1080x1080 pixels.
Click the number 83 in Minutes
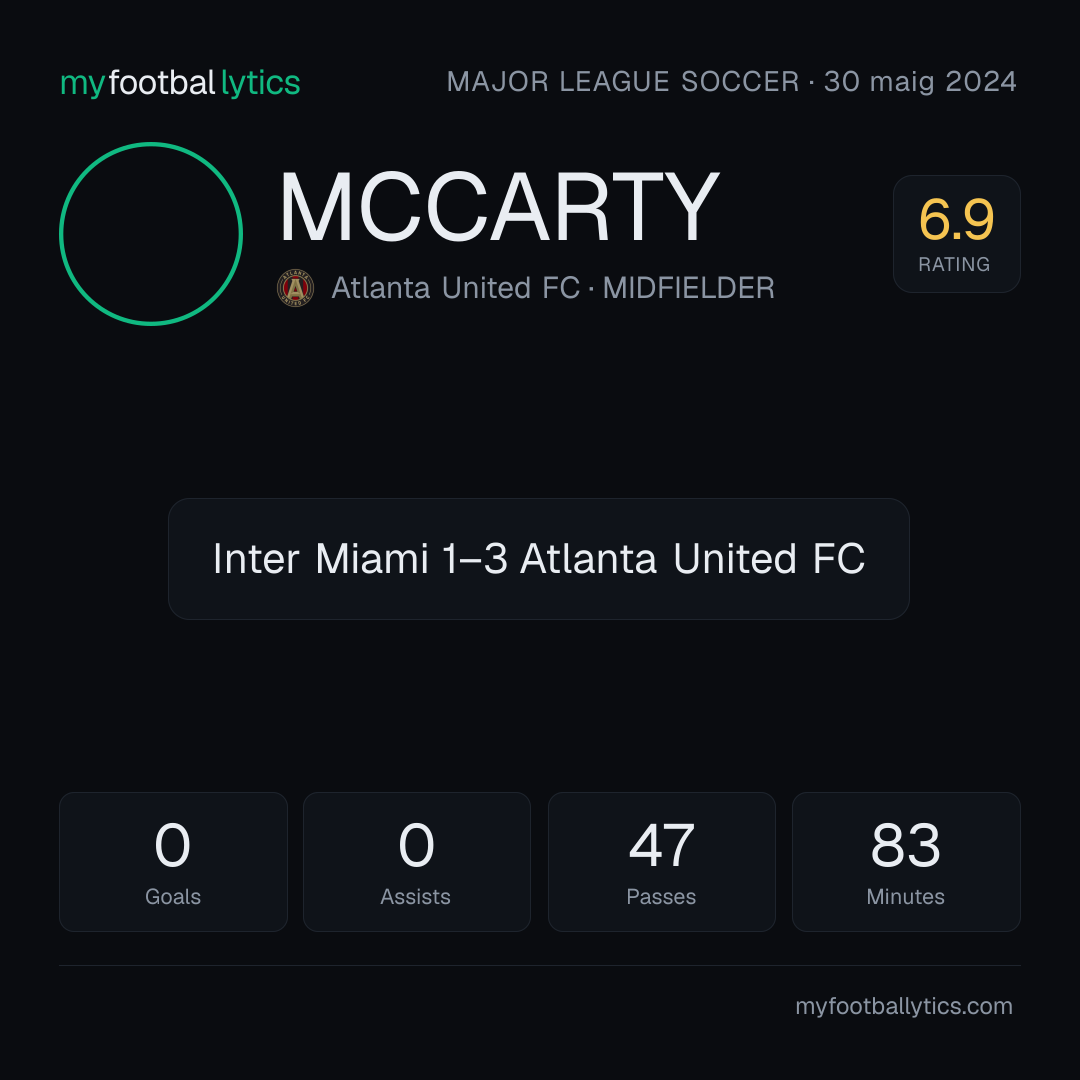tap(906, 845)
